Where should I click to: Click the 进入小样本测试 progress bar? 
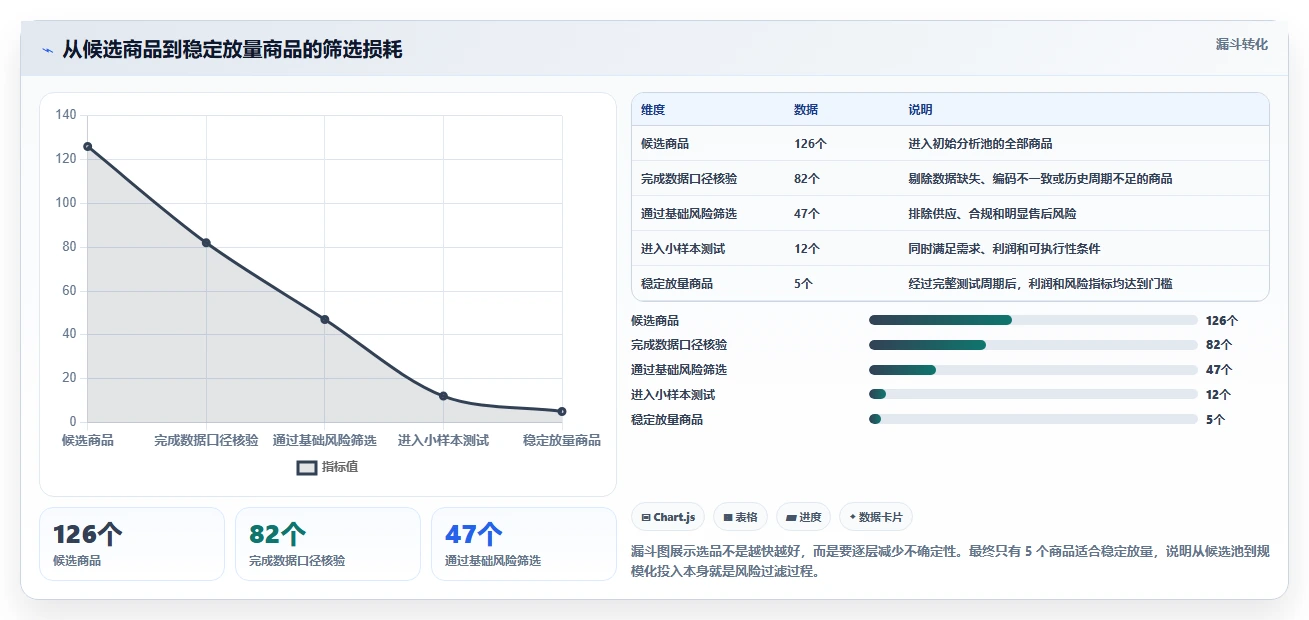click(x=1033, y=394)
